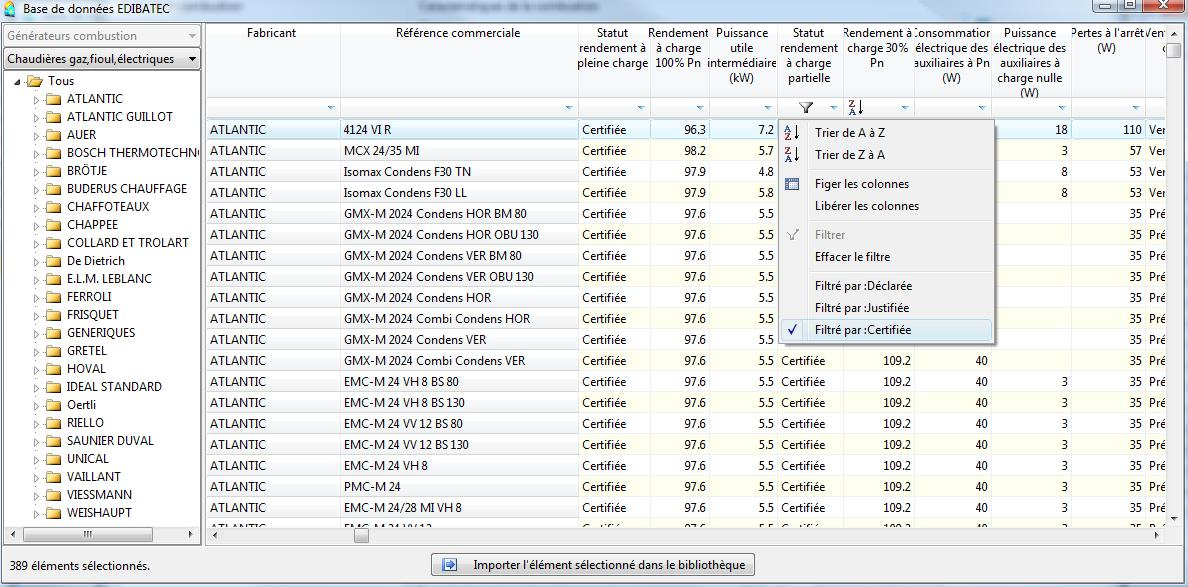
Task: Open the Rendement à charge 100% Pn filter arrow
Action: coord(700,108)
